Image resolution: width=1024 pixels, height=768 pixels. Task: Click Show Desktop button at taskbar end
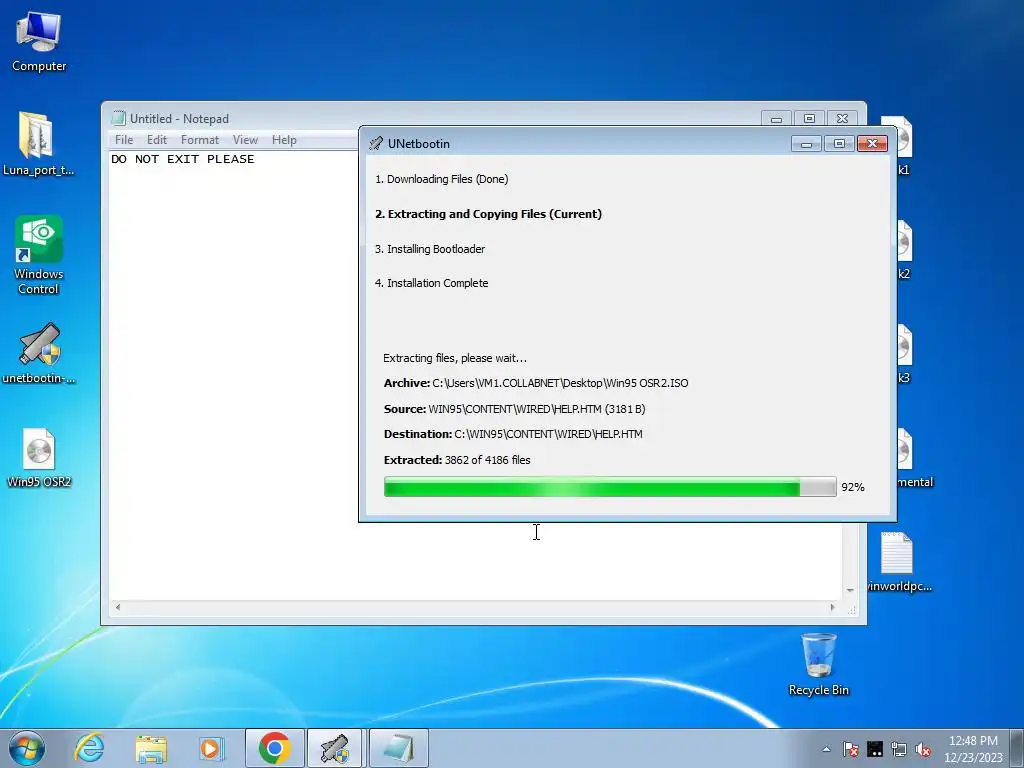tap(1017, 748)
